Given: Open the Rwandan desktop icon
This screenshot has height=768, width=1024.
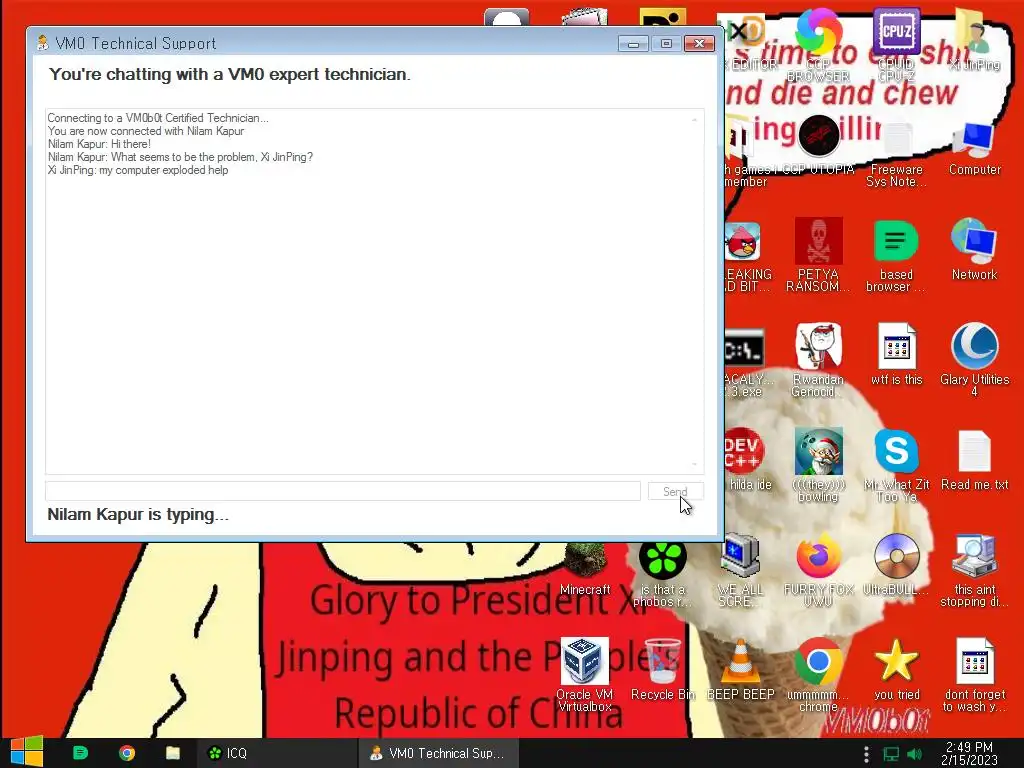Looking at the screenshot, I should 818,360.
